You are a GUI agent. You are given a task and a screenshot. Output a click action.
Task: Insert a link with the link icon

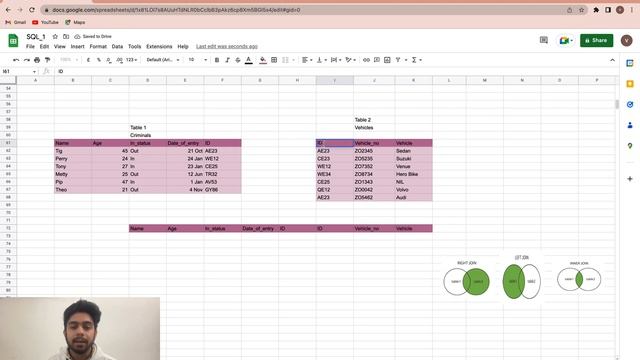click(366, 60)
